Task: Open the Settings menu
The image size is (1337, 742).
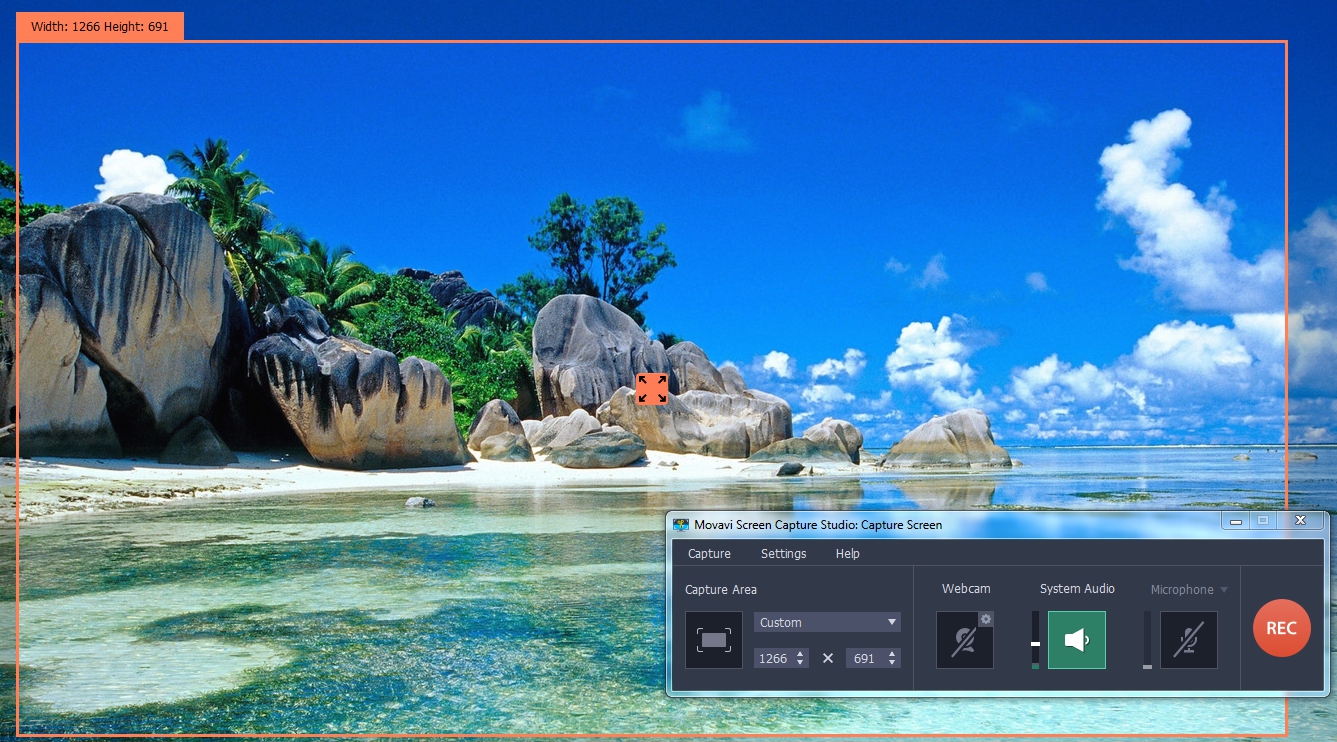Action: (784, 554)
